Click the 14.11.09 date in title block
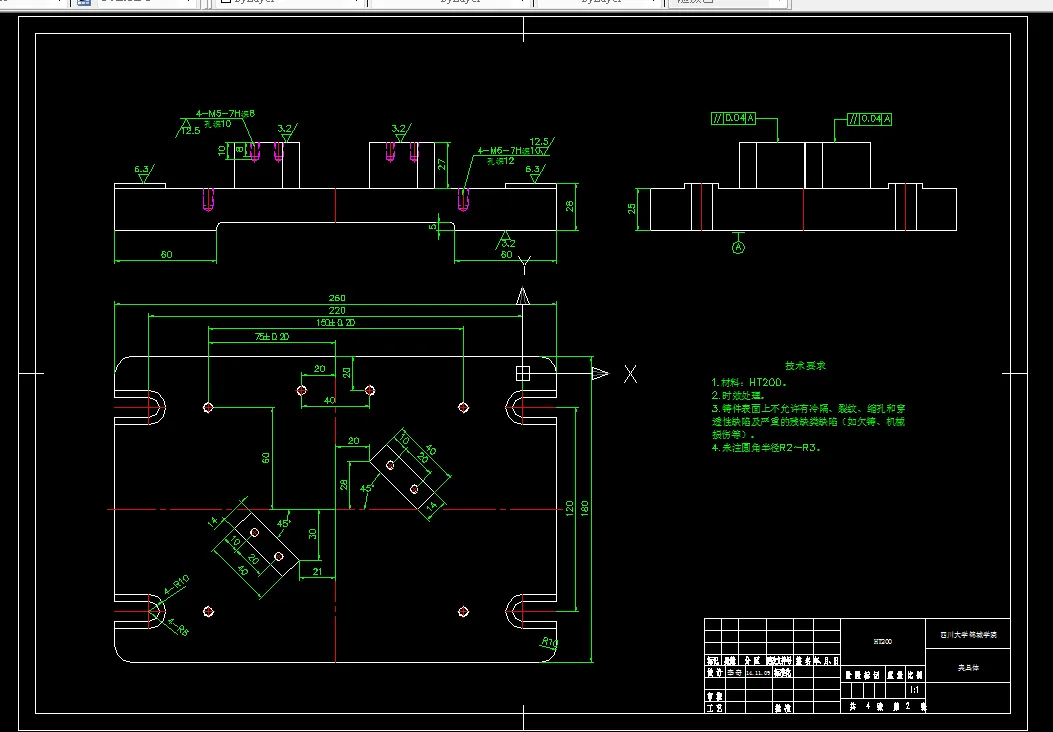Screen dimensions: 1053x732 coord(758,672)
